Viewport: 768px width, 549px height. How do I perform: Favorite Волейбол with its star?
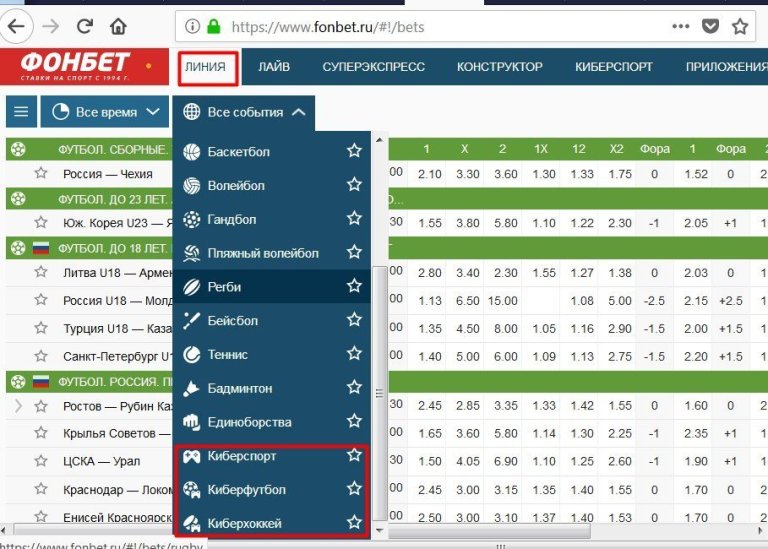click(x=354, y=185)
